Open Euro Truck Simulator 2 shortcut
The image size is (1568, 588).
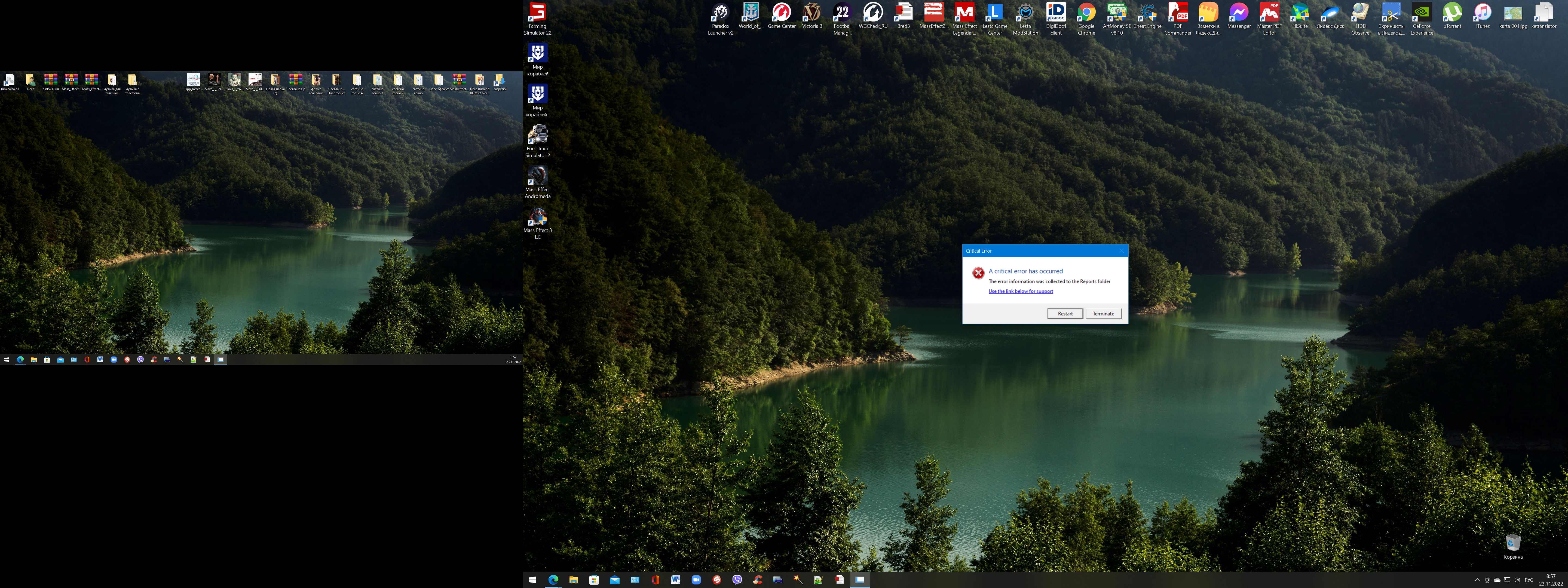click(537, 141)
